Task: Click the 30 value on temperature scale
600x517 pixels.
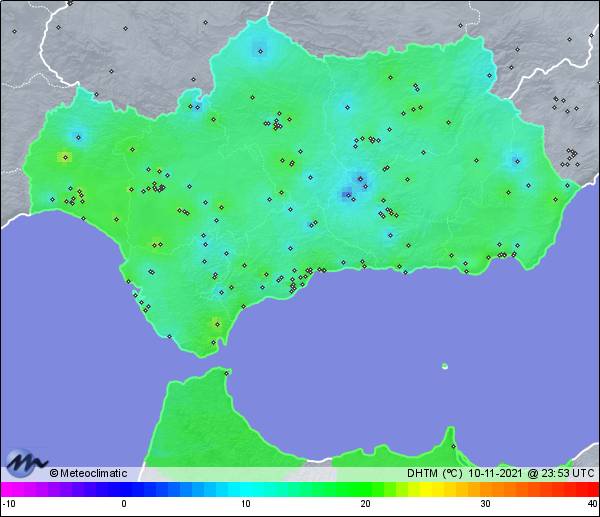Action: [485, 504]
